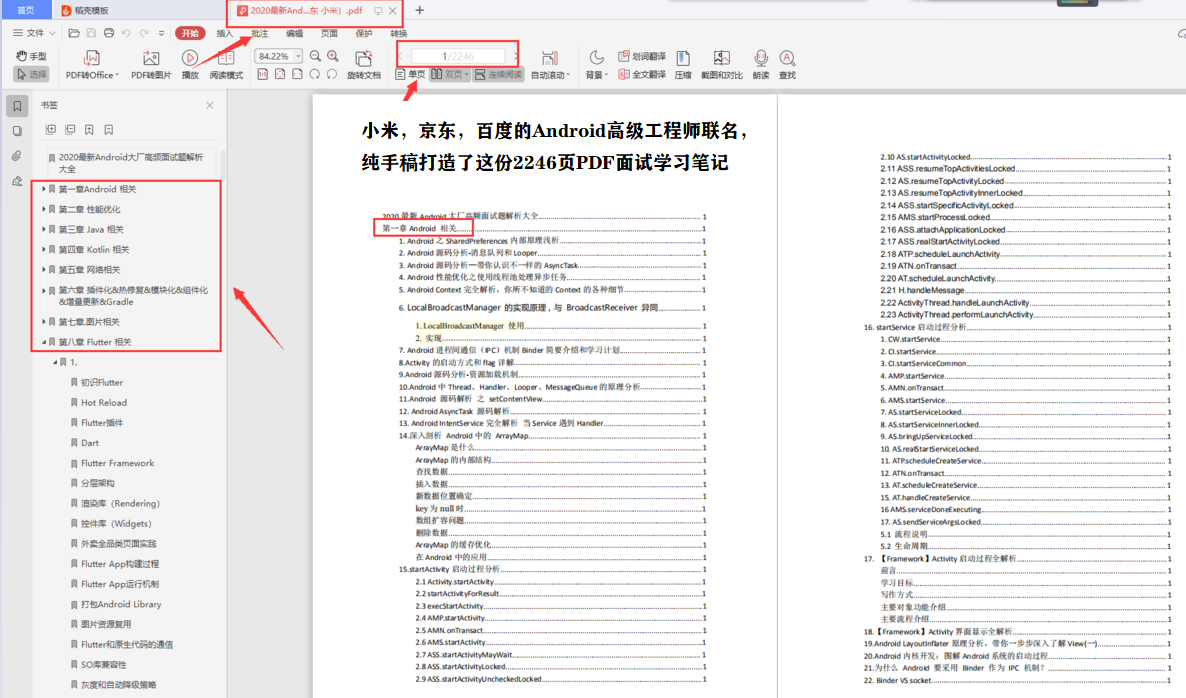Select Hot Reload bookmark entry
The width and height of the screenshot is (1186, 698).
104,402
